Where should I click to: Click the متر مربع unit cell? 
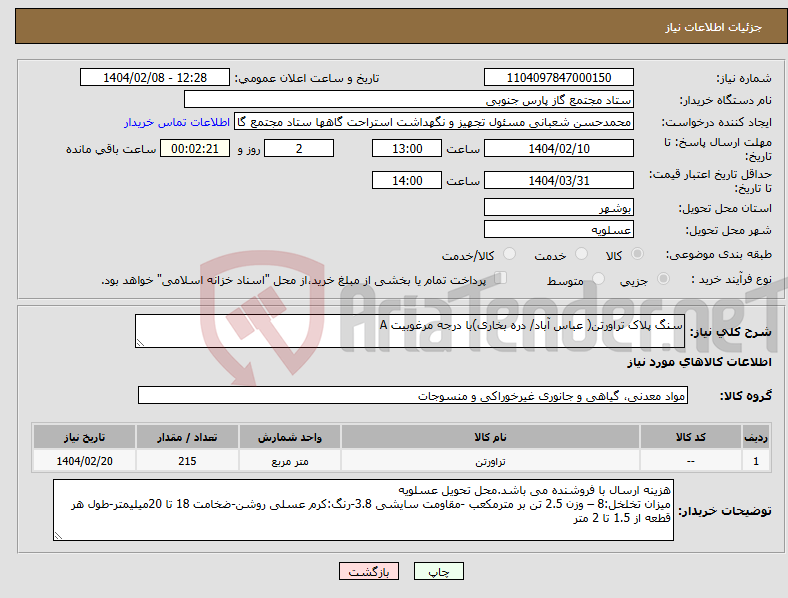tap(290, 461)
